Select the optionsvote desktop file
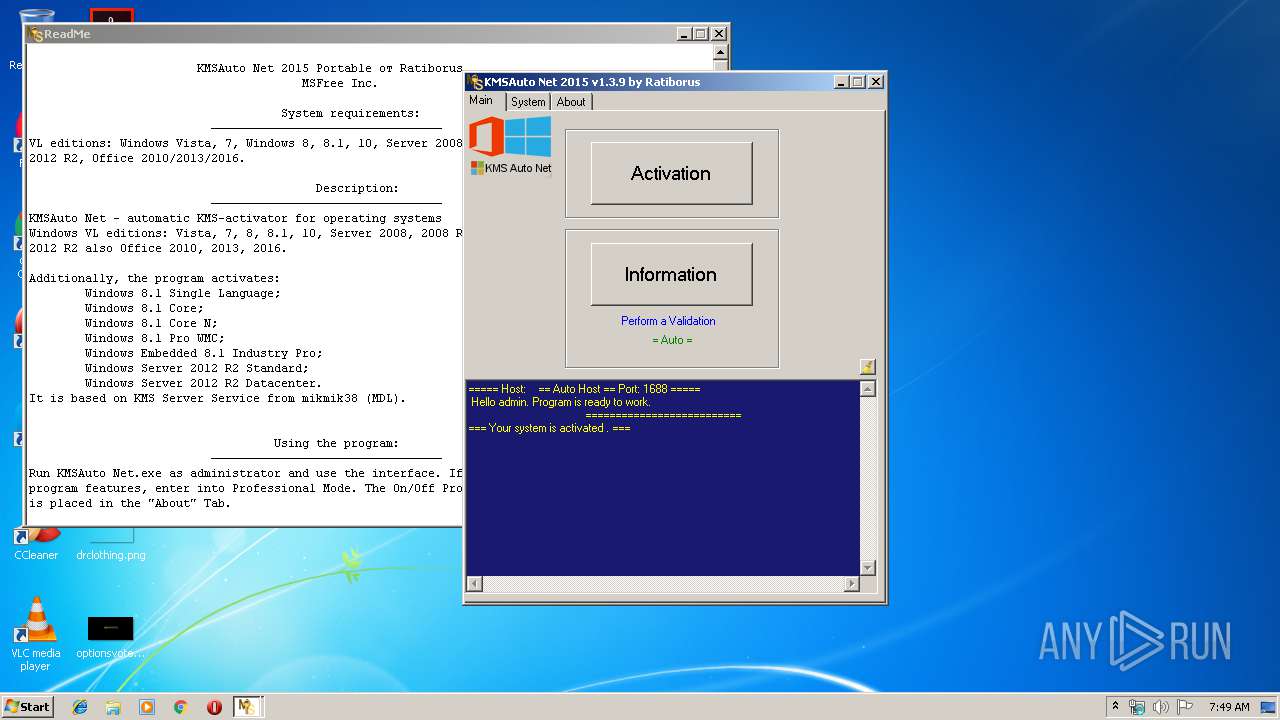The width and height of the screenshot is (1280, 720). tap(110, 637)
